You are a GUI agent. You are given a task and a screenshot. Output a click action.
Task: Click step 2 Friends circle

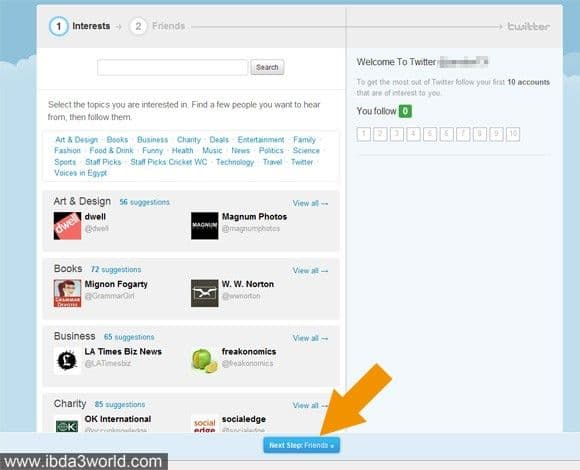[138, 26]
